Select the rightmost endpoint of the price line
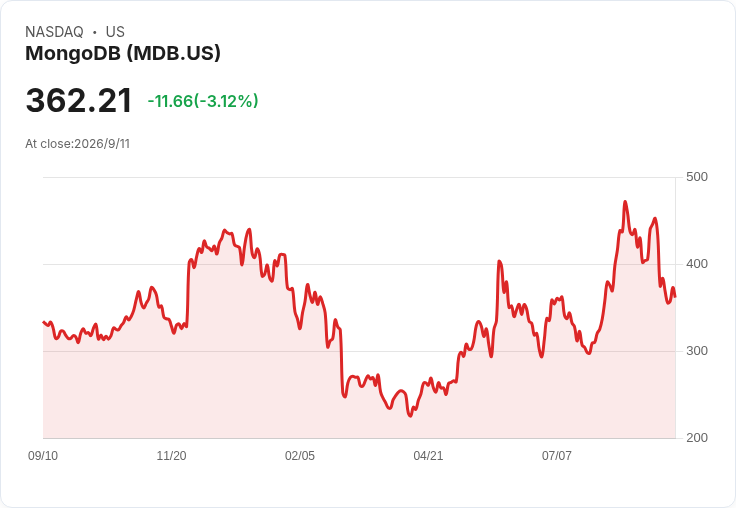The height and width of the screenshot is (508, 736). tap(675, 296)
